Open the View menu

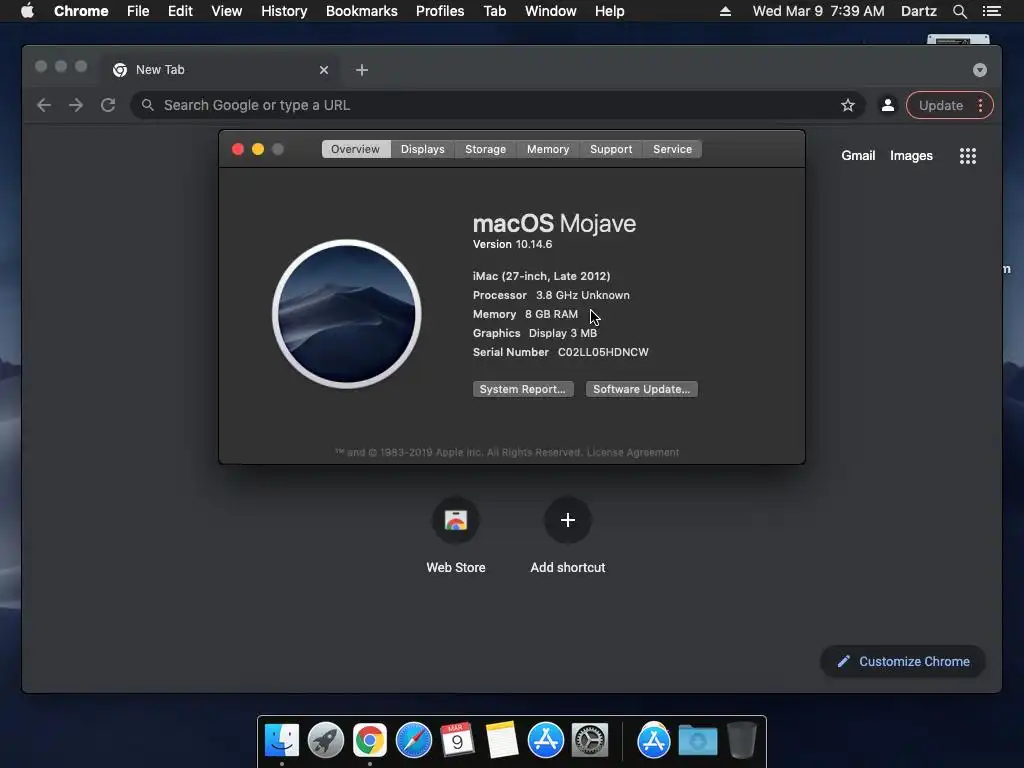(227, 11)
